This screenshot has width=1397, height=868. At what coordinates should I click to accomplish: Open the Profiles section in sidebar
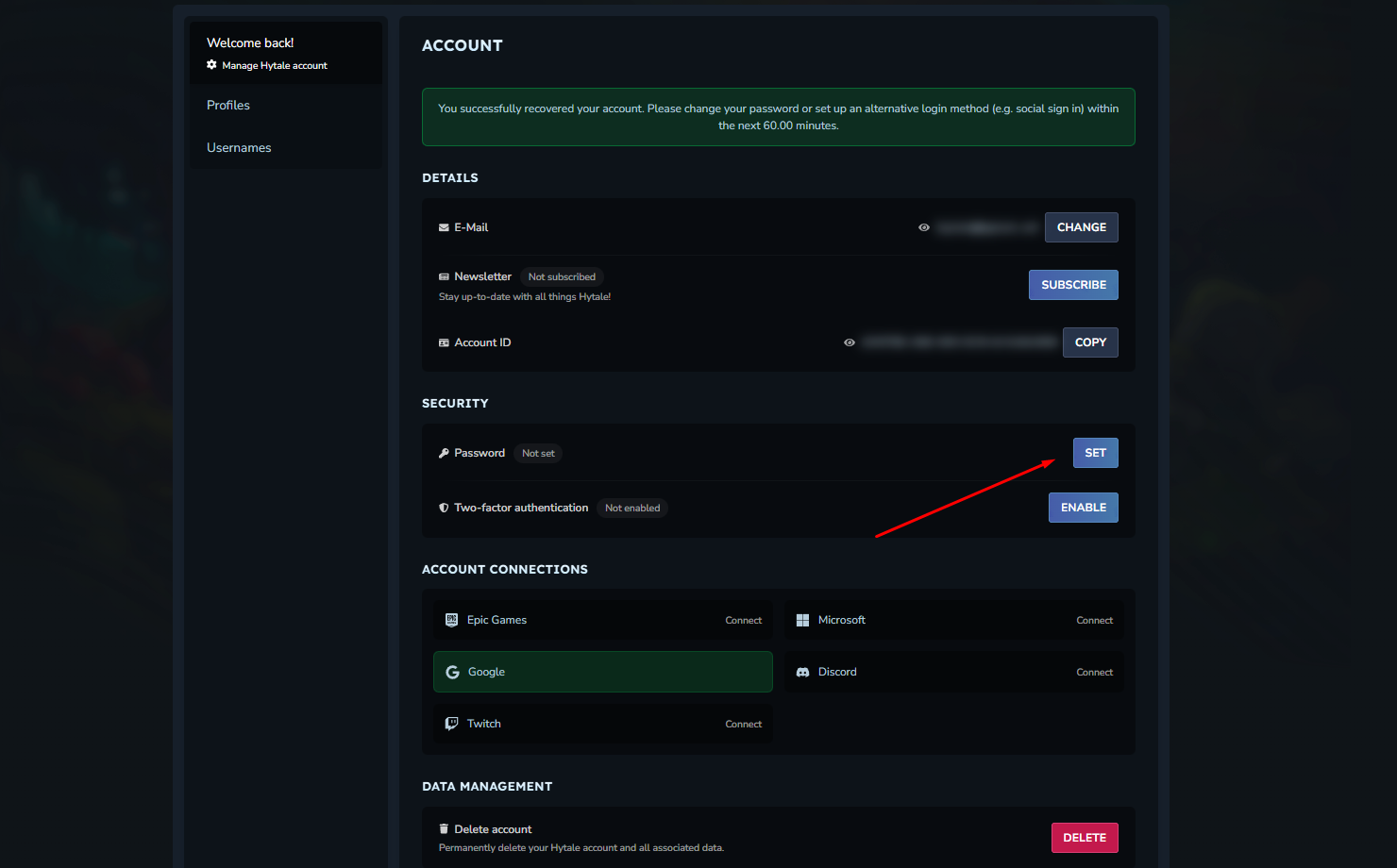(x=228, y=105)
